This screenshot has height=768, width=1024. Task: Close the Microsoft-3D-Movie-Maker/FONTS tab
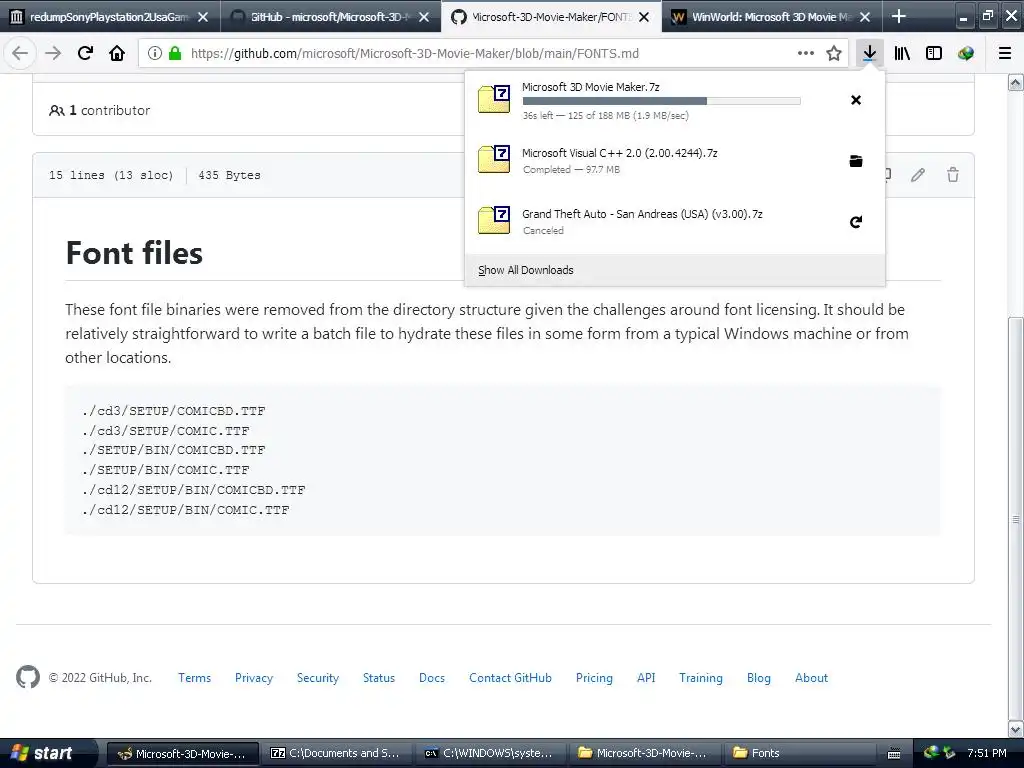(644, 17)
